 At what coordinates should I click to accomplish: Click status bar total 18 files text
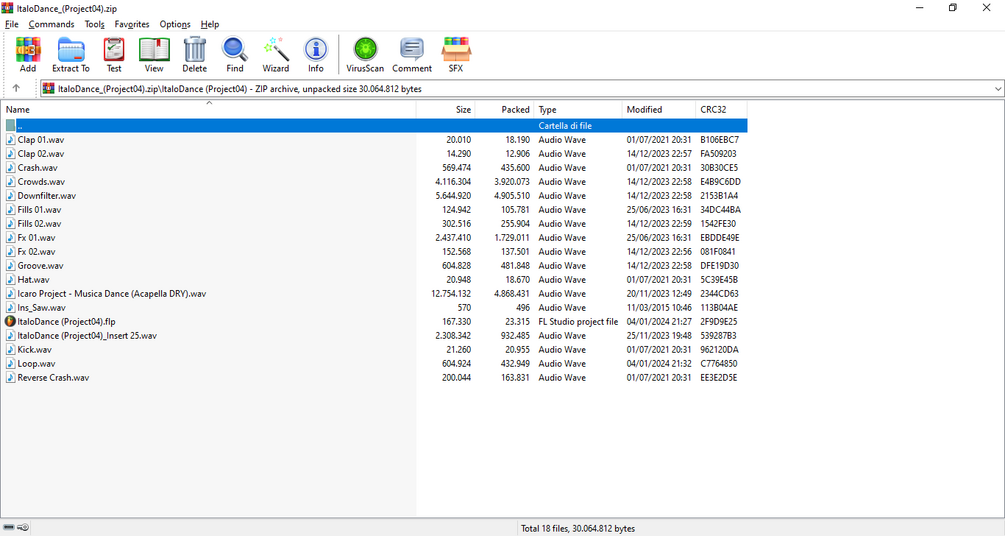pyautogui.click(x=577, y=528)
